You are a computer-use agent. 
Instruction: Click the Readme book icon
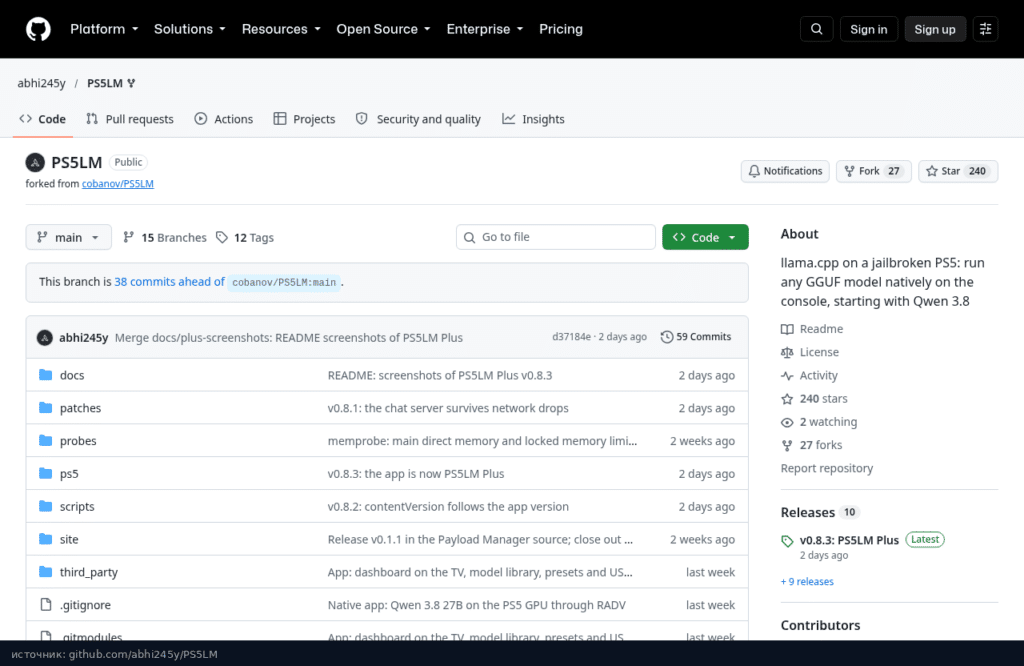(x=787, y=329)
